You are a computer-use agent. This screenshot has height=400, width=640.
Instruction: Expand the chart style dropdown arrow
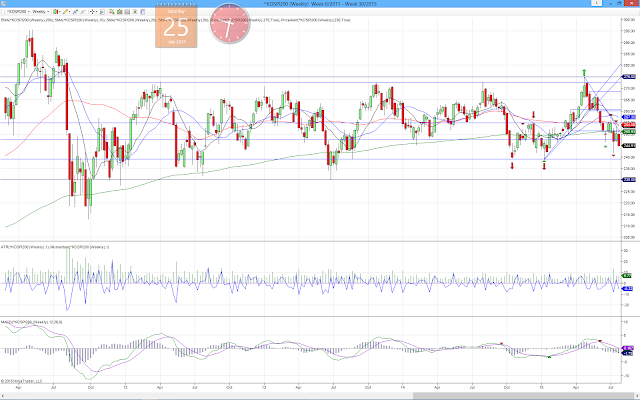(x=60, y=12)
